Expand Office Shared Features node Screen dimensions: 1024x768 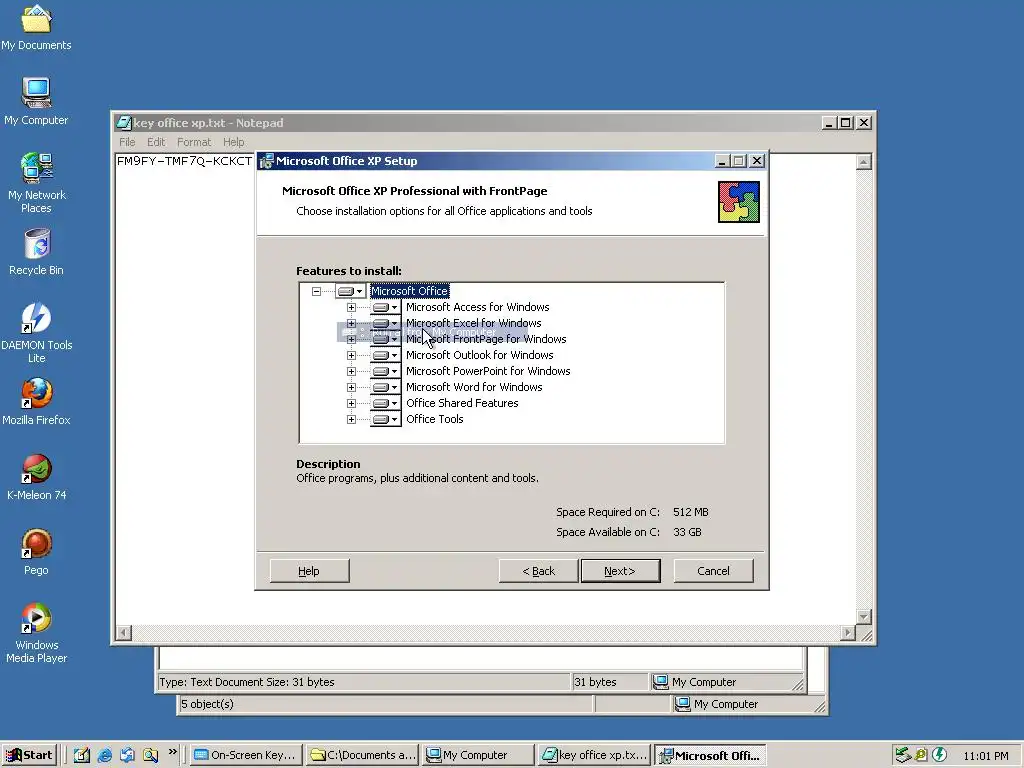coord(351,404)
